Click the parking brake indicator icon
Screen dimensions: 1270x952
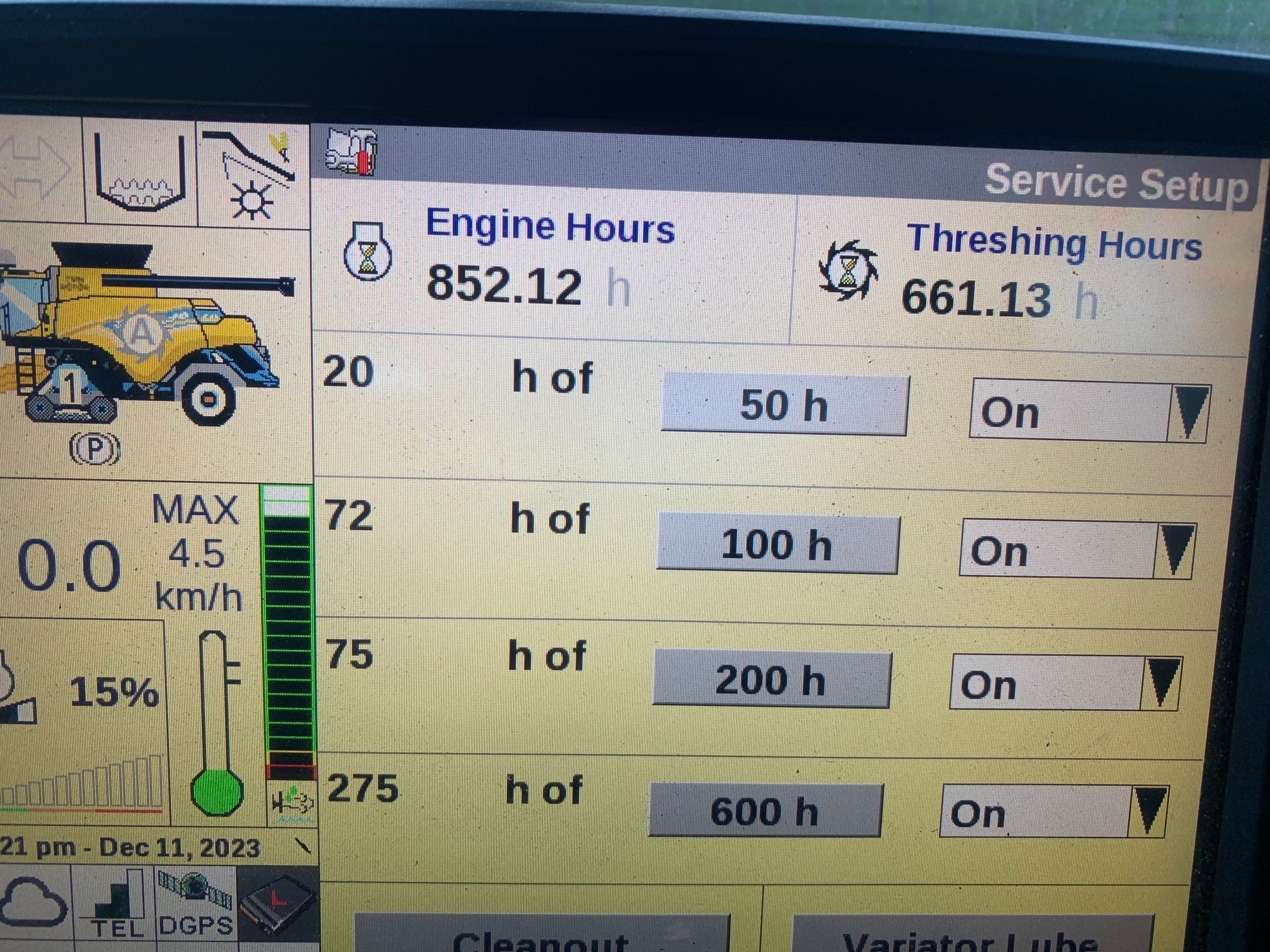click(x=94, y=450)
